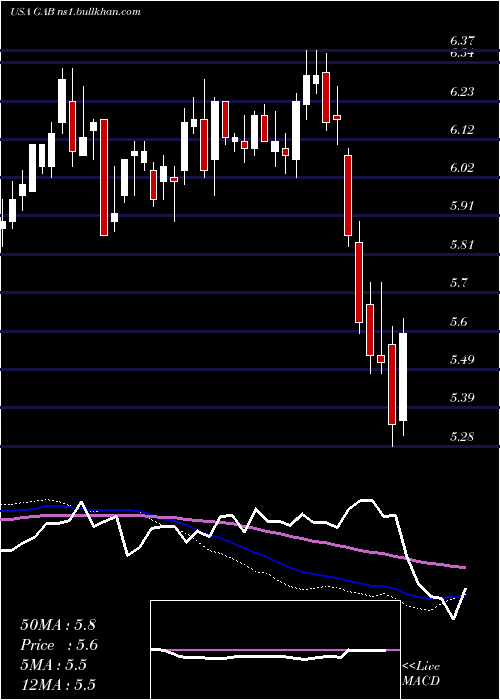500x700 pixels.
Task: Click the '50MA : 5.8' readout
Action: coord(58,625)
